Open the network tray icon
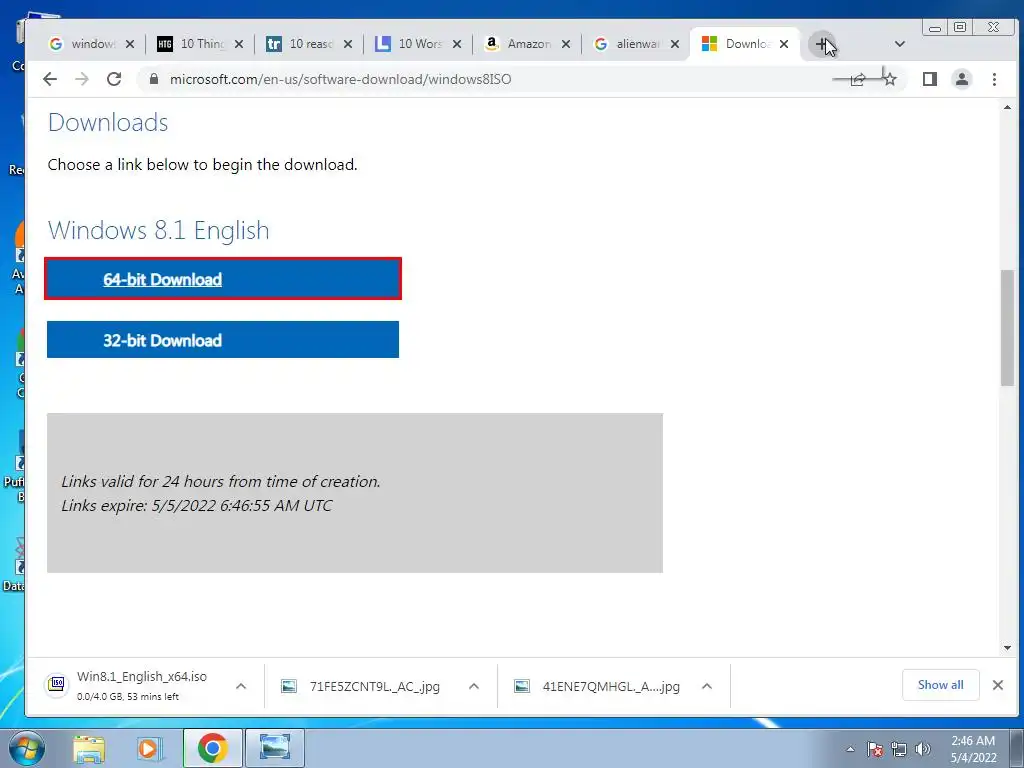The image size is (1024, 768). [x=899, y=749]
